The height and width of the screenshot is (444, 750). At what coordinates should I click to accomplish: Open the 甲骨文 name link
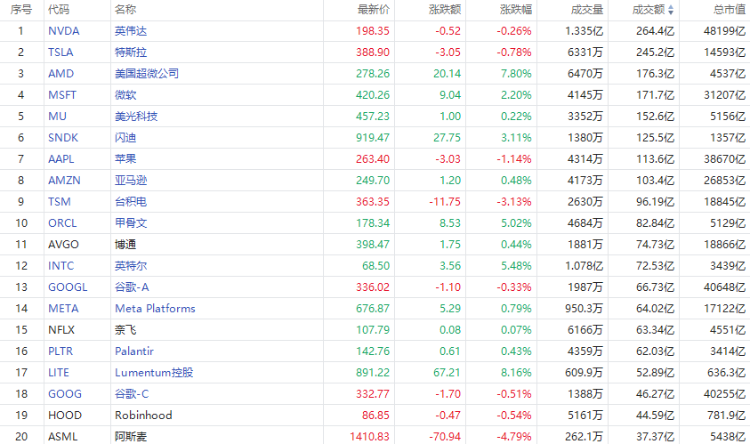131,223
